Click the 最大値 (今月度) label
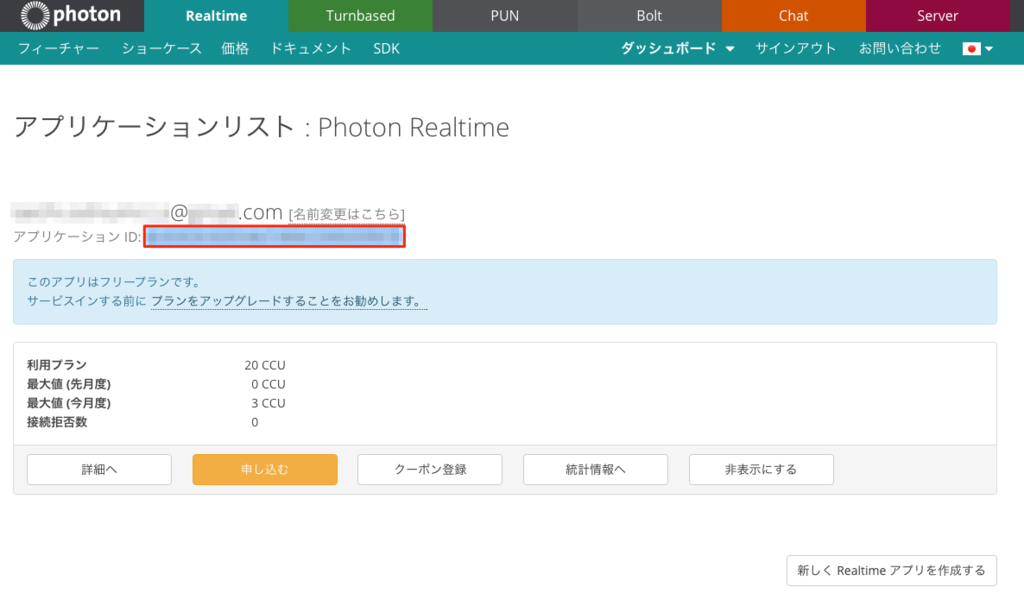The image size is (1024, 606). 69,403
